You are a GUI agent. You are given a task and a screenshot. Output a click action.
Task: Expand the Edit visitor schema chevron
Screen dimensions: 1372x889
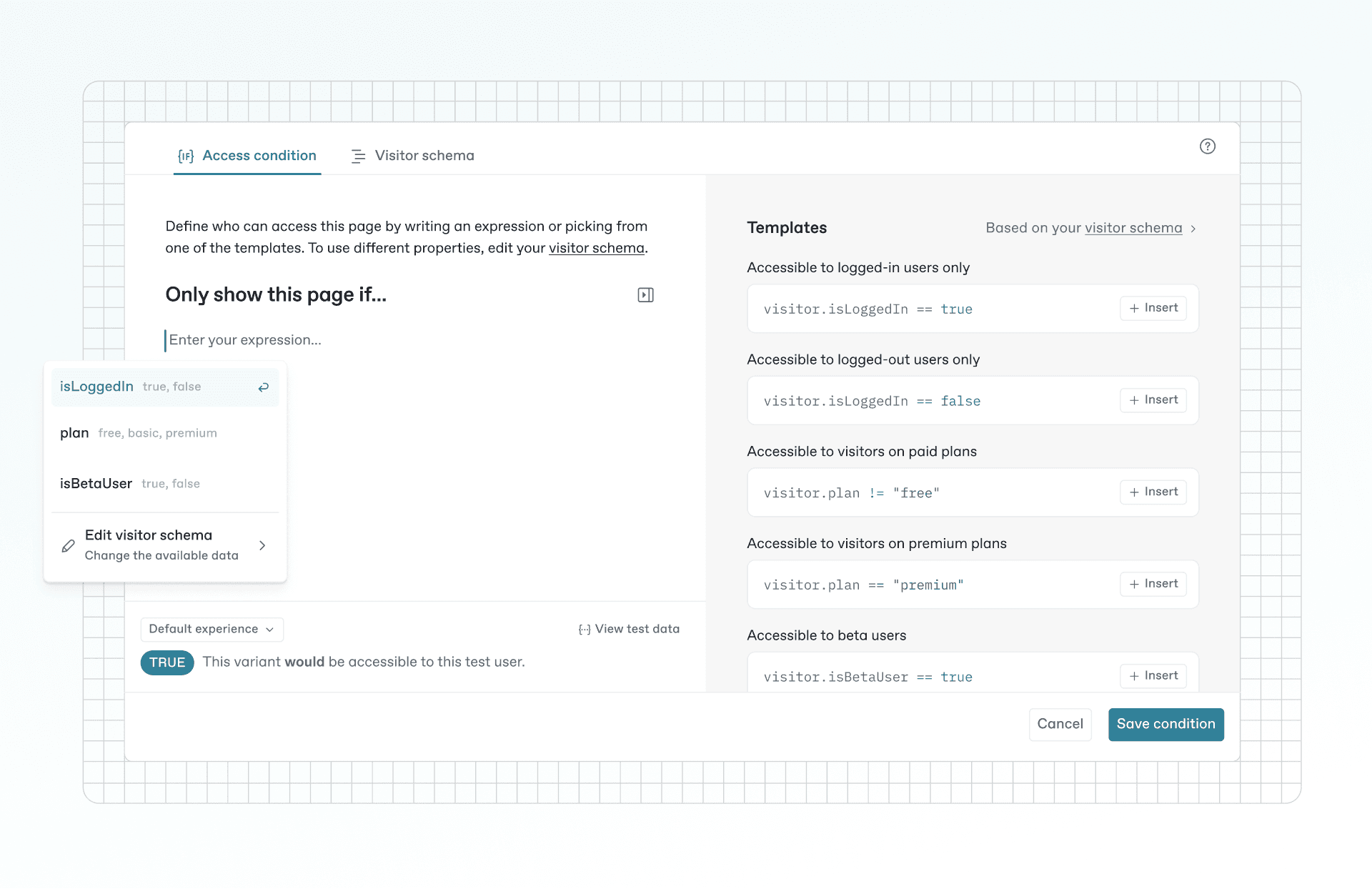262,545
